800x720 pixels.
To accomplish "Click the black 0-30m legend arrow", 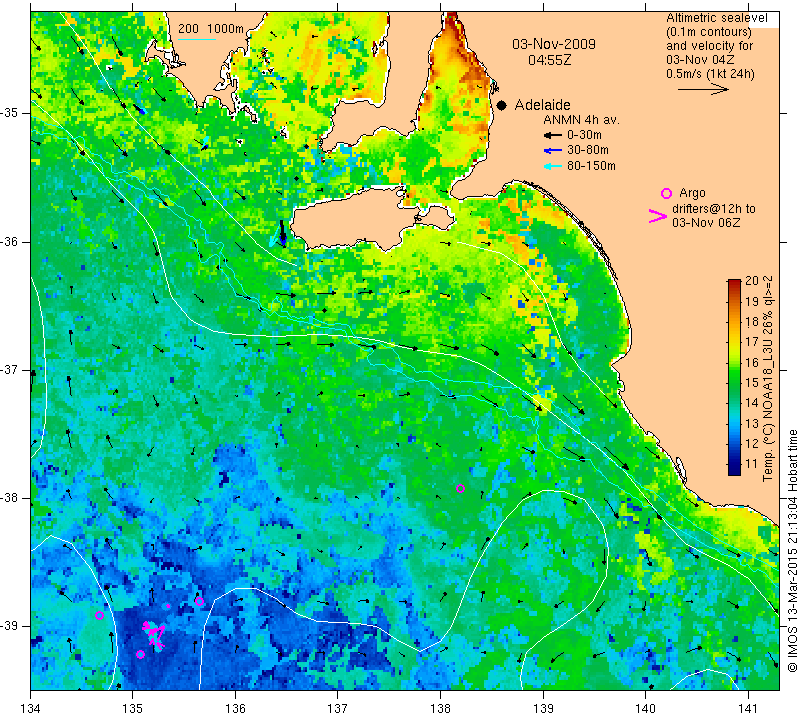I will [x=553, y=135].
